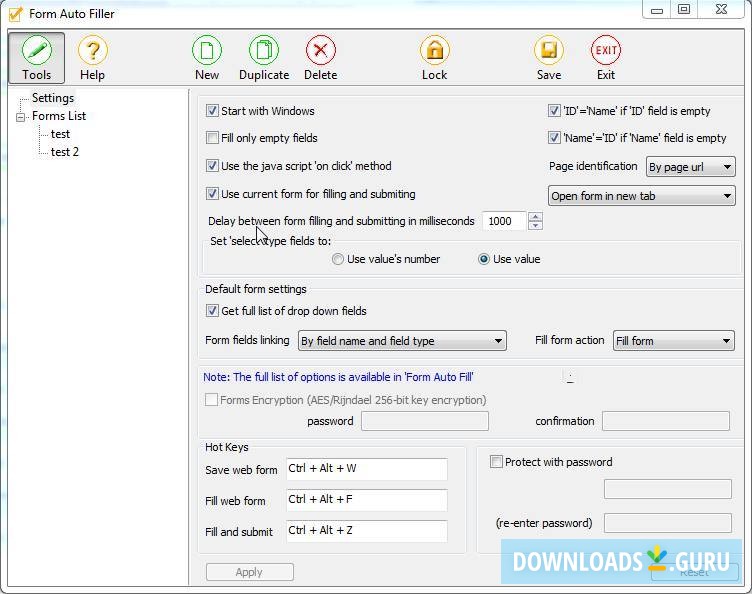The image size is (752, 594).
Task: Click the Protect with password input field
Action: point(668,489)
